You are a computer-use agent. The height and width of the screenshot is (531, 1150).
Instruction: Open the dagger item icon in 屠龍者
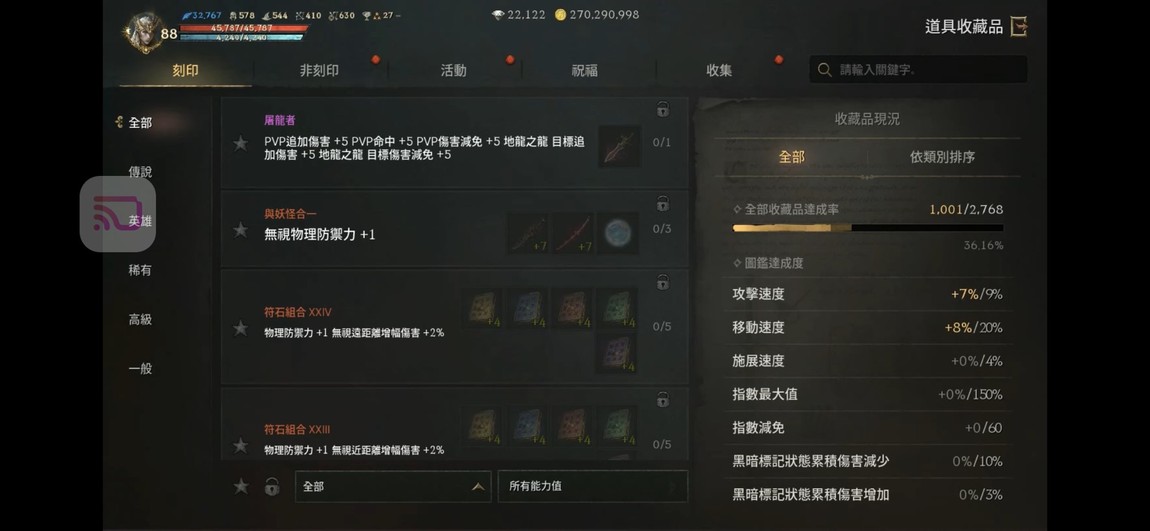click(619, 146)
